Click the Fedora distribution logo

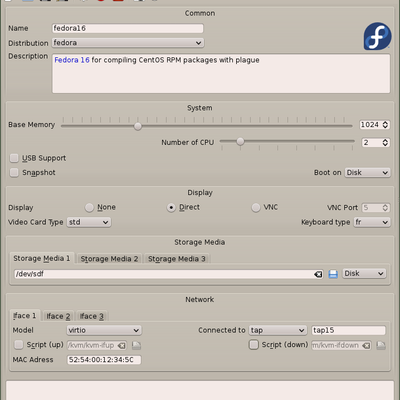pos(377,36)
